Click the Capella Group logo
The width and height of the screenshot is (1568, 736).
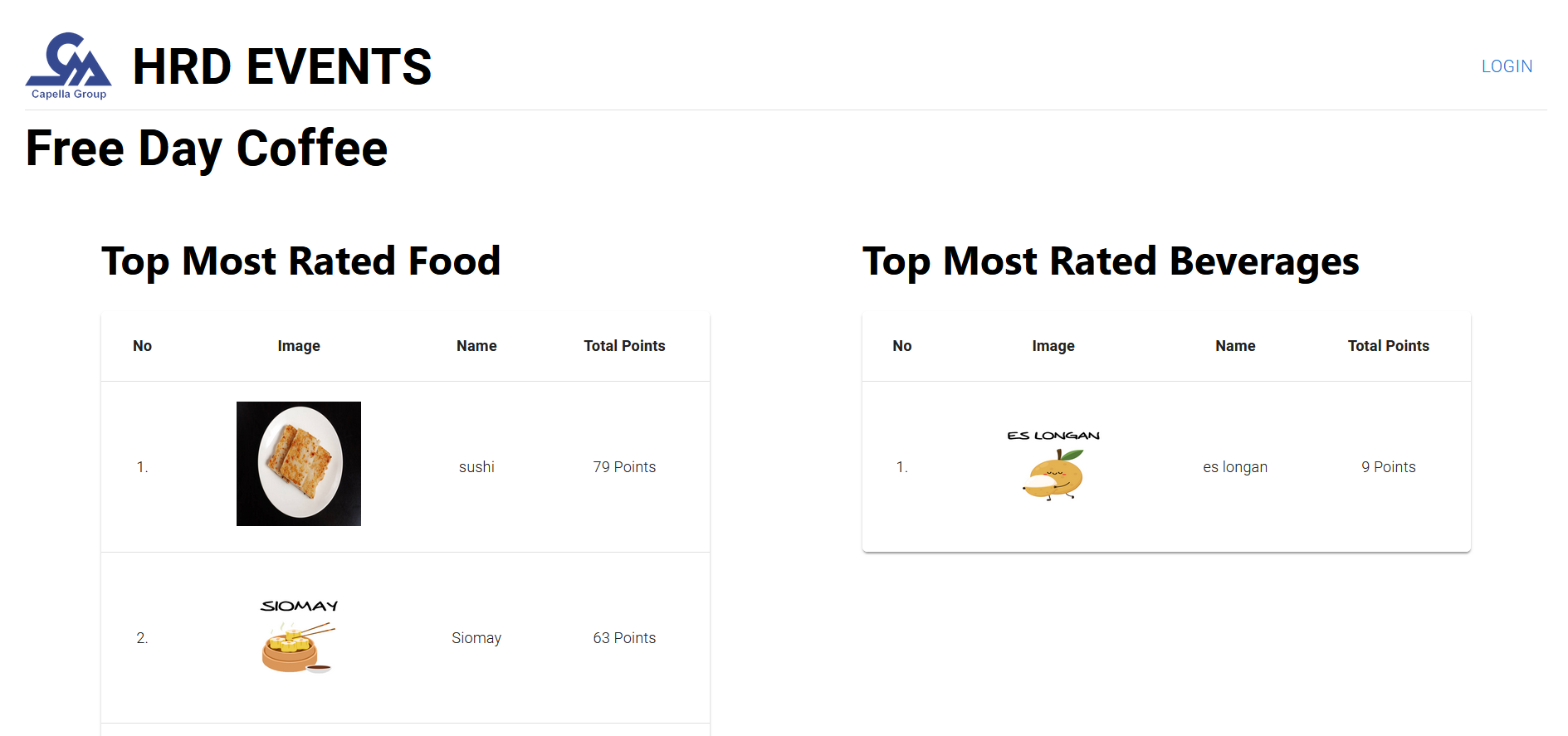point(68,66)
